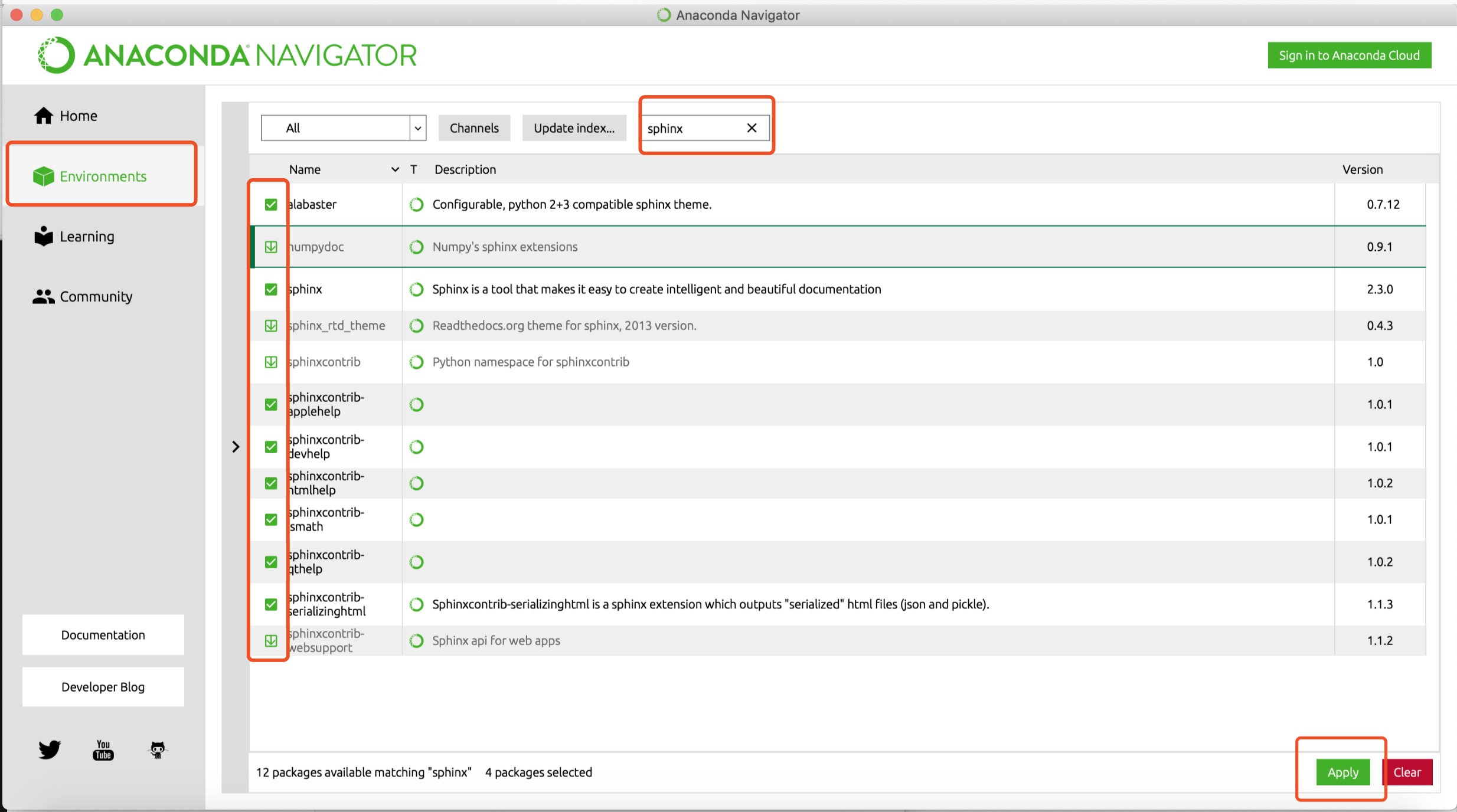Toggle the sphinxcontrib-serializinghtml checkbox
The width and height of the screenshot is (1457, 812).
coord(271,604)
